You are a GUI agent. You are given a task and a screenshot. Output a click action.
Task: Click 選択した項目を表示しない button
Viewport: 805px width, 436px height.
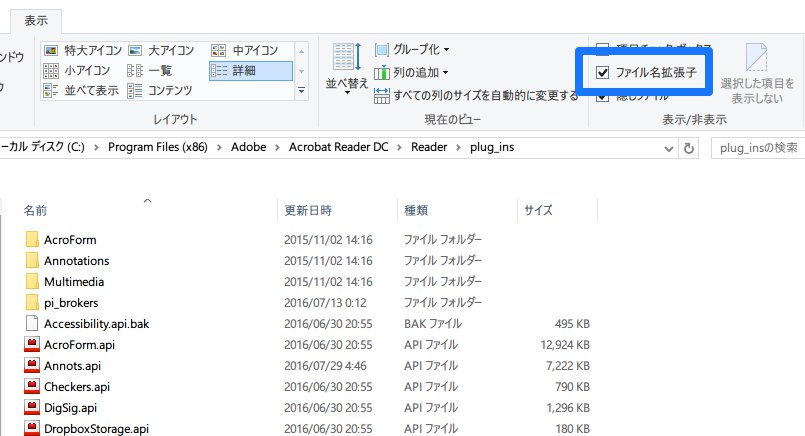click(x=757, y=73)
